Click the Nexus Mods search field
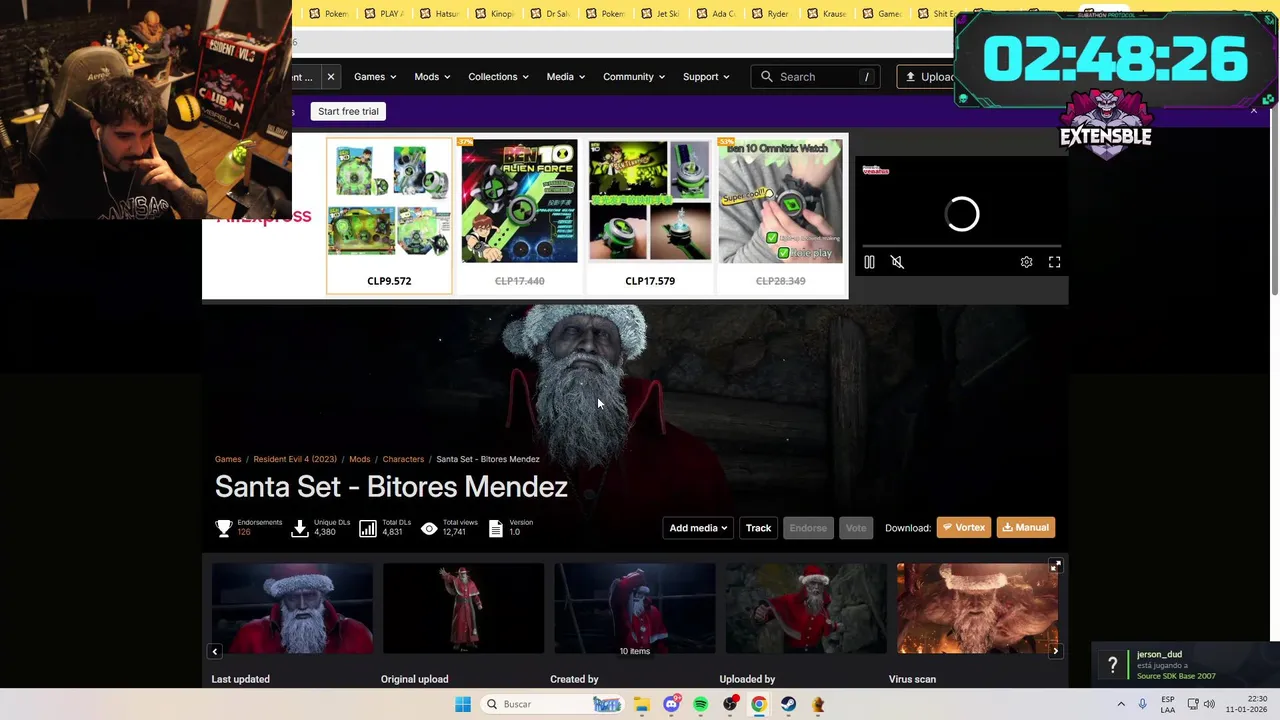The image size is (1280, 720). (815, 77)
